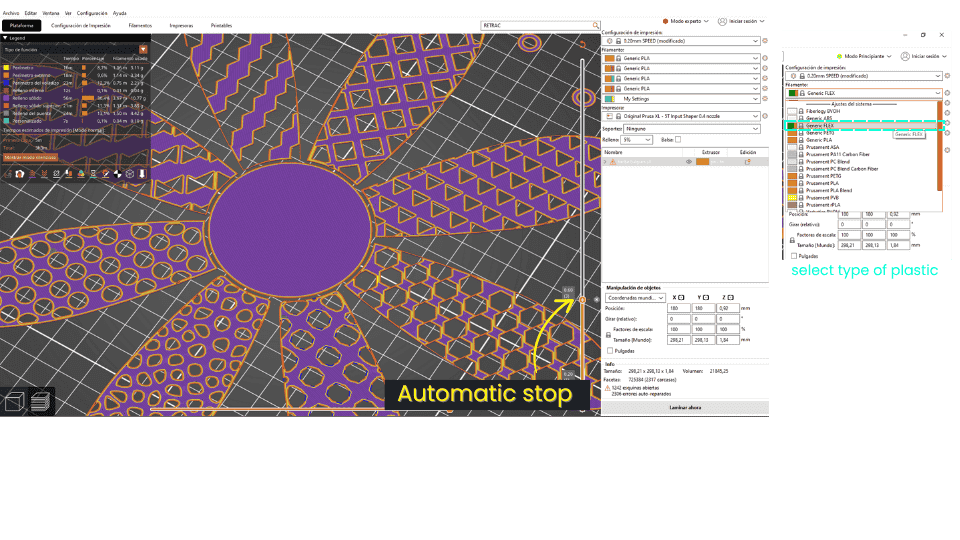This screenshot has height=540, width=960.
Task: Click the Laminar ahora button
Action: [x=684, y=408]
